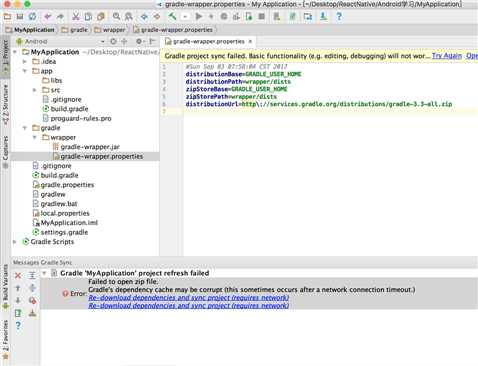Image resolution: width=478 pixels, height=366 pixels.
Task: Expand the Gradle Scripts node
Action: 15,242
